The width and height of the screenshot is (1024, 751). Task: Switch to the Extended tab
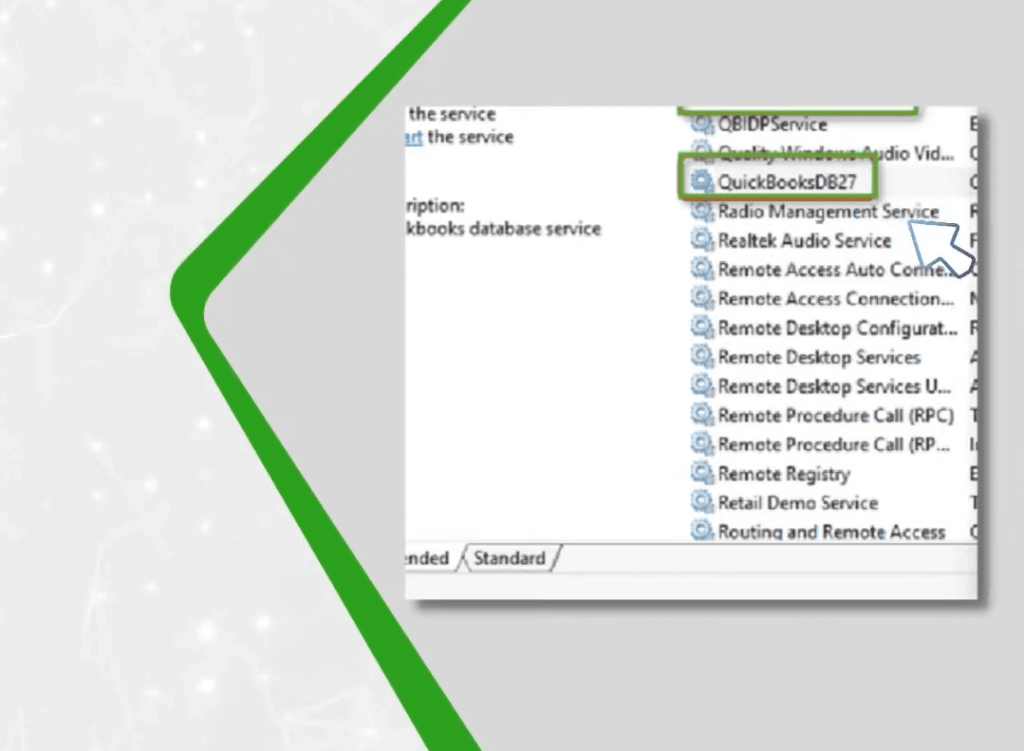point(430,558)
